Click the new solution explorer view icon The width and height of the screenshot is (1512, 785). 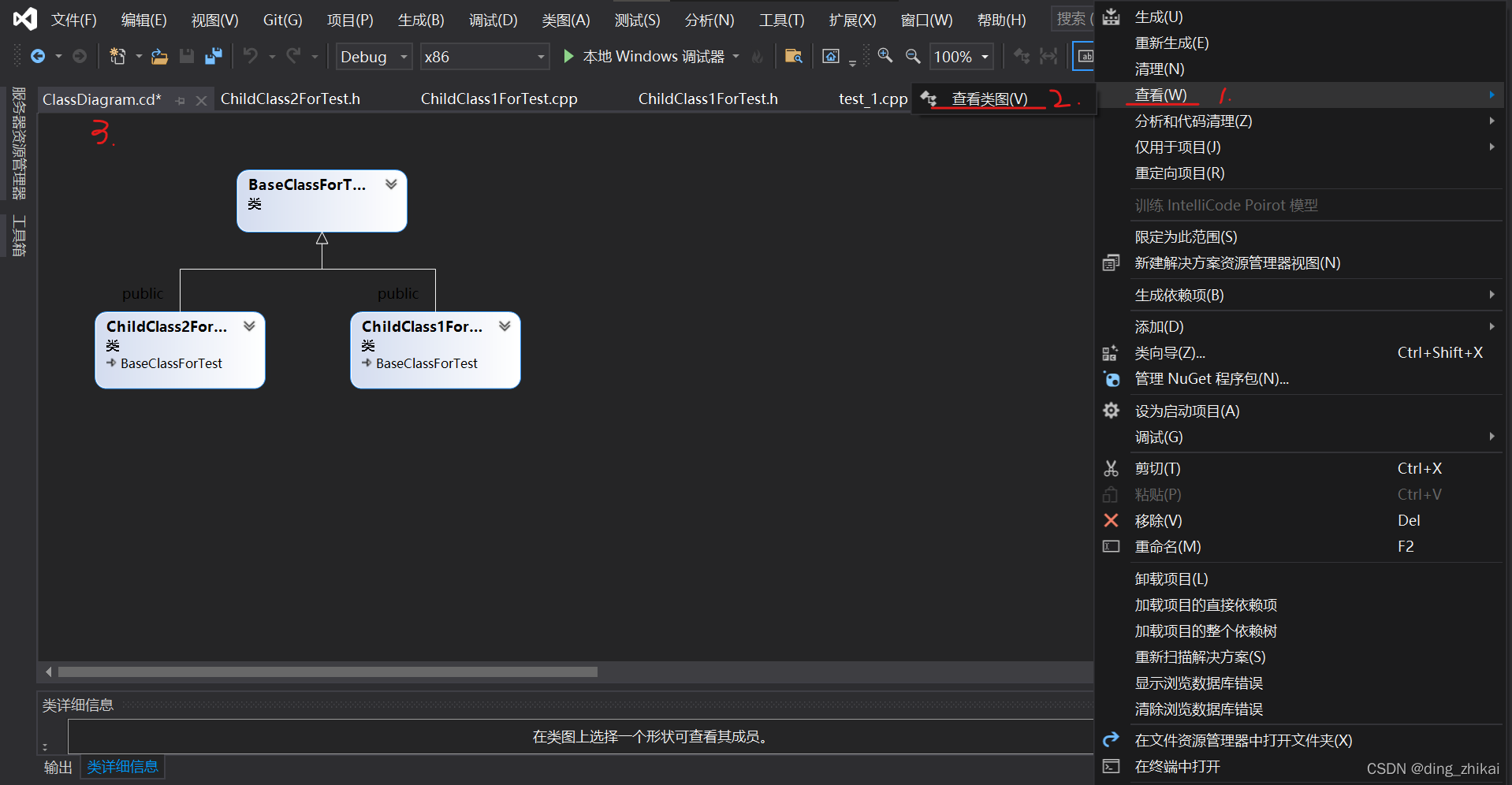1111,262
